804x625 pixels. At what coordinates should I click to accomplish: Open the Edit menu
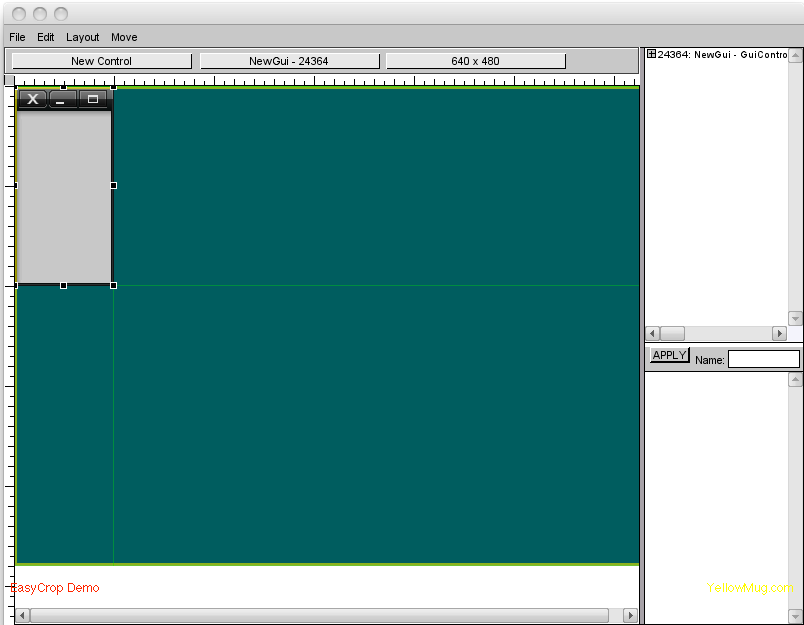pyautogui.click(x=46, y=37)
